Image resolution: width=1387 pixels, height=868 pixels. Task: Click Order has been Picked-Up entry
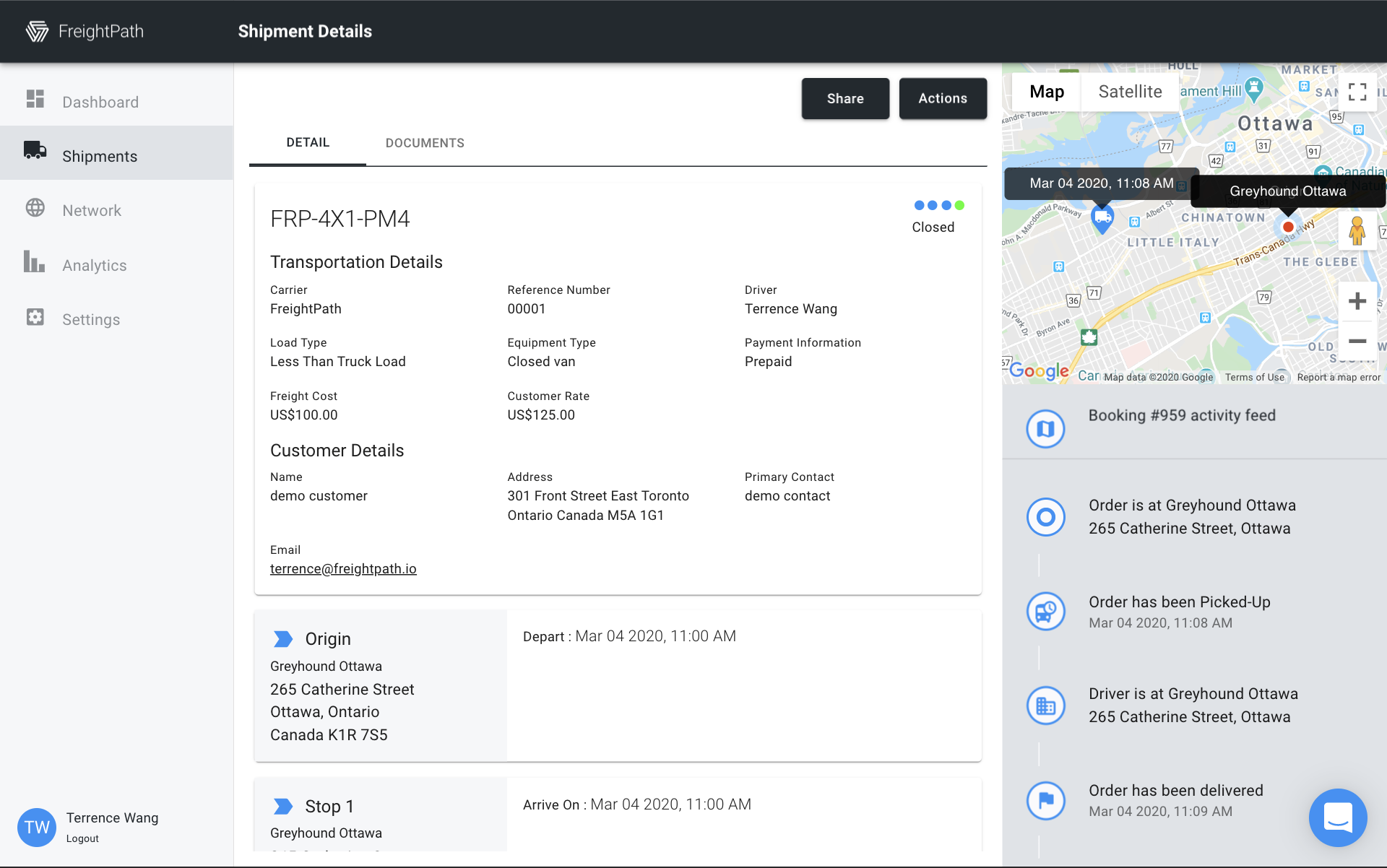[1180, 612]
